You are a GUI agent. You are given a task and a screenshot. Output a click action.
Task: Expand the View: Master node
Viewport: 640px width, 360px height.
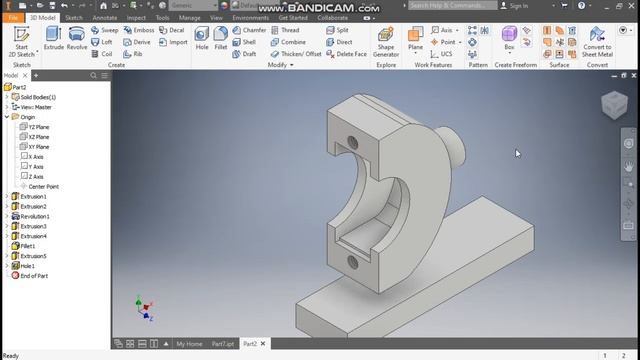tap(7, 107)
